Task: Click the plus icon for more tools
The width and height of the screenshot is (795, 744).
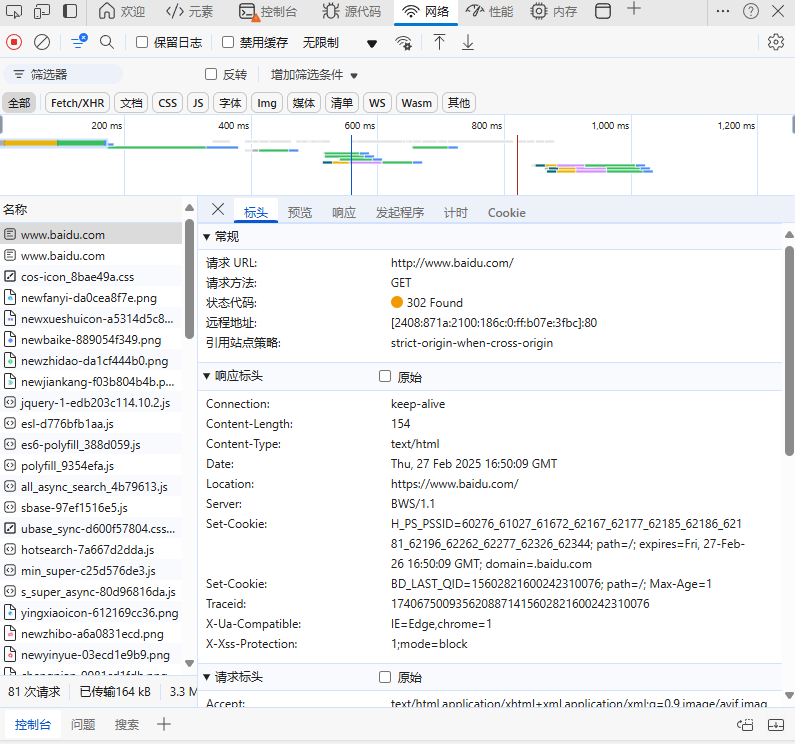Action: (x=634, y=9)
